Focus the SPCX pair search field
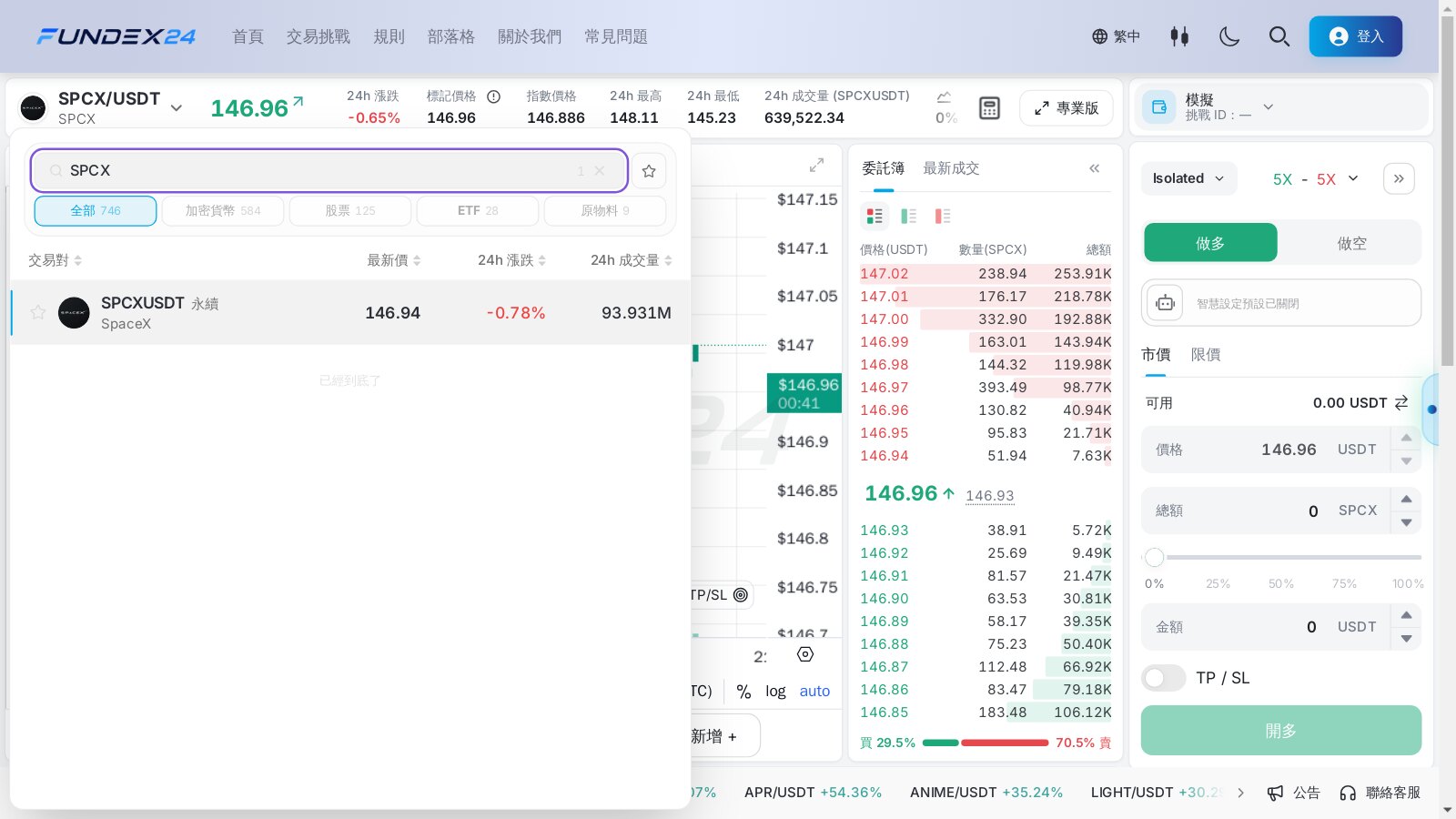This screenshot has width=1456, height=819. [329, 171]
